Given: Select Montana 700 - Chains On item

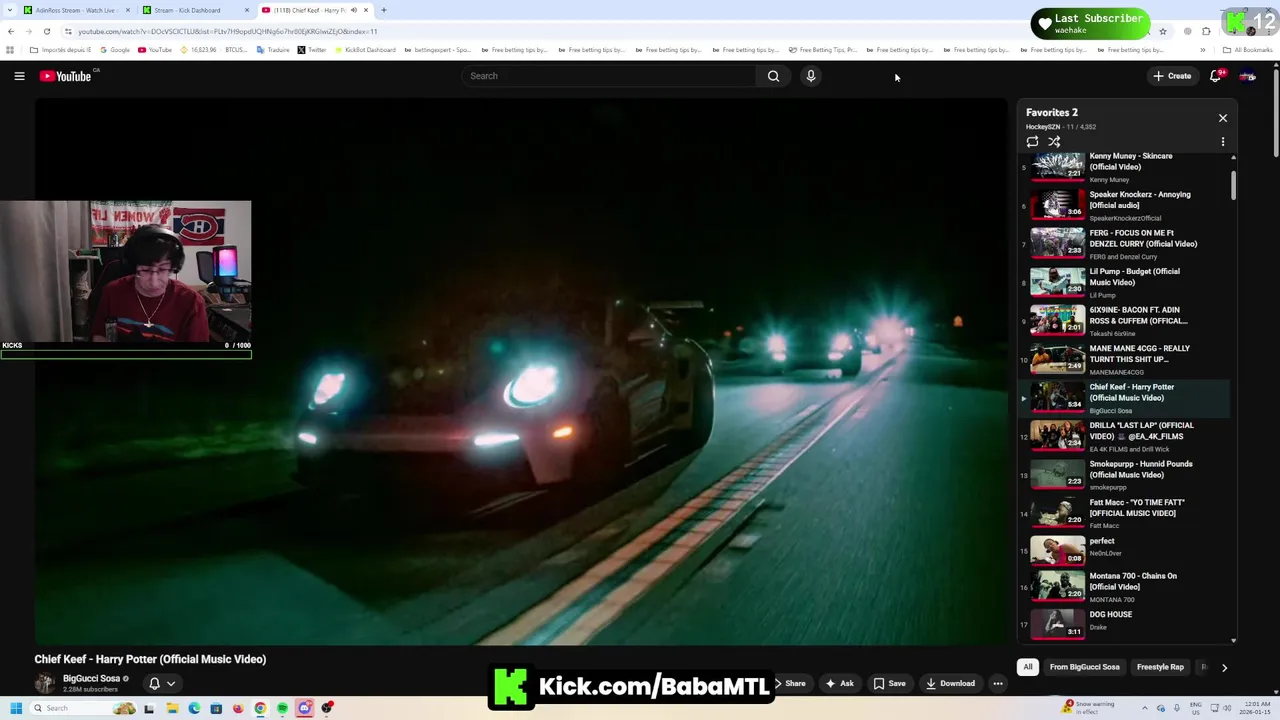Looking at the screenshot, I should pos(1125,587).
